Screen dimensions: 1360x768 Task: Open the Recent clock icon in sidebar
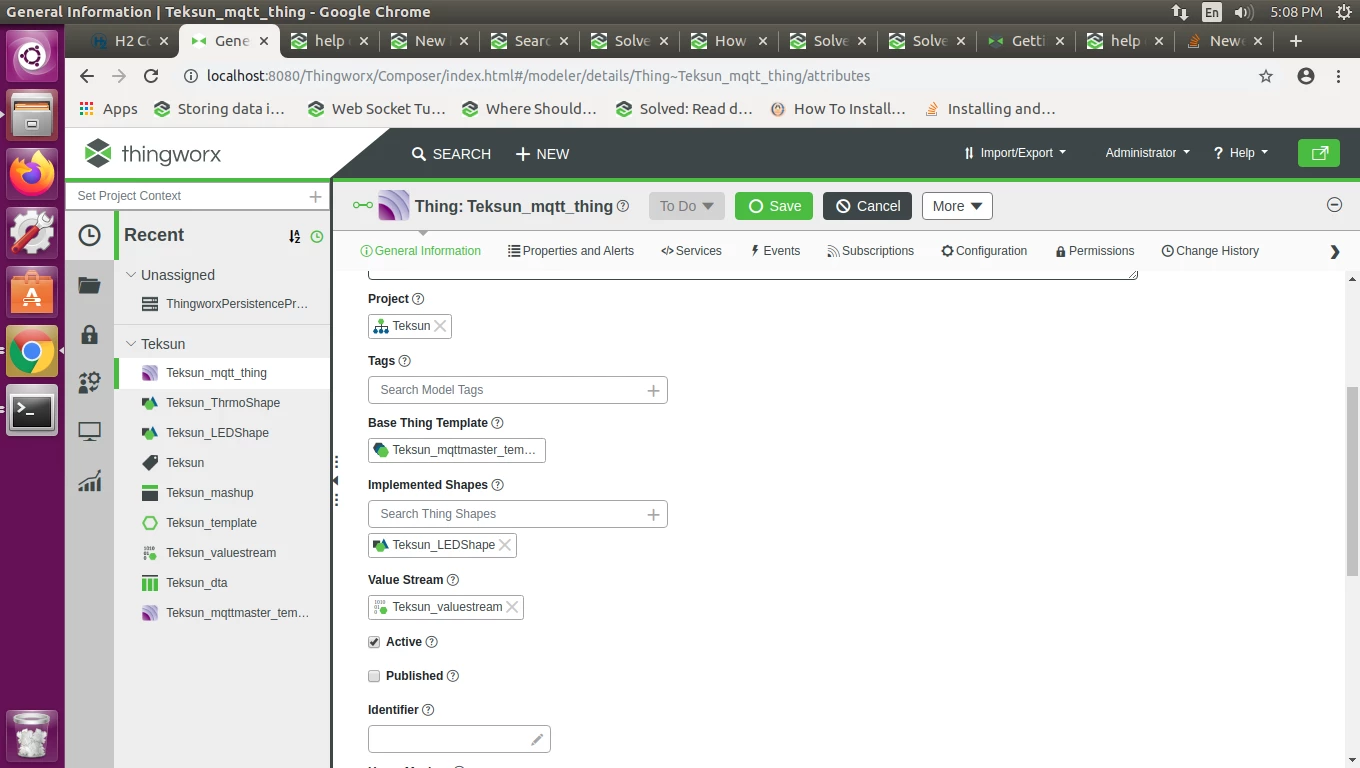pos(90,236)
